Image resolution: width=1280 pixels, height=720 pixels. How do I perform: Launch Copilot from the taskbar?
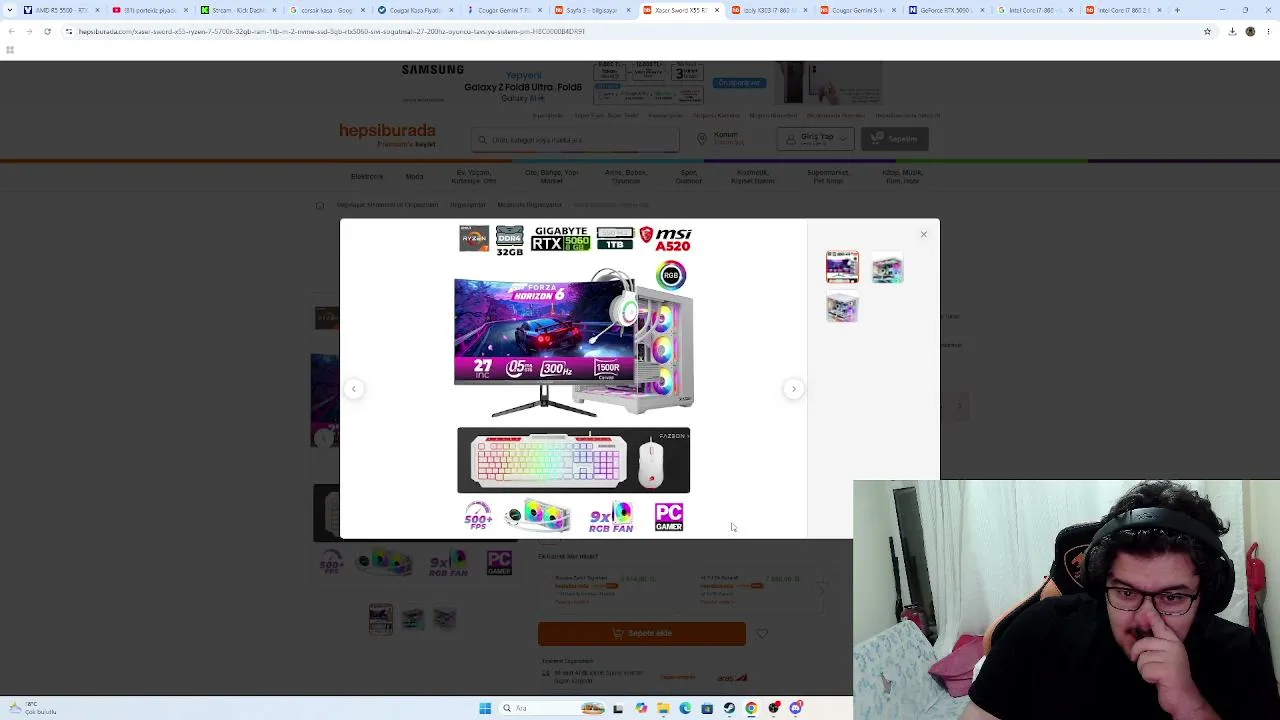[x=641, y=708]
